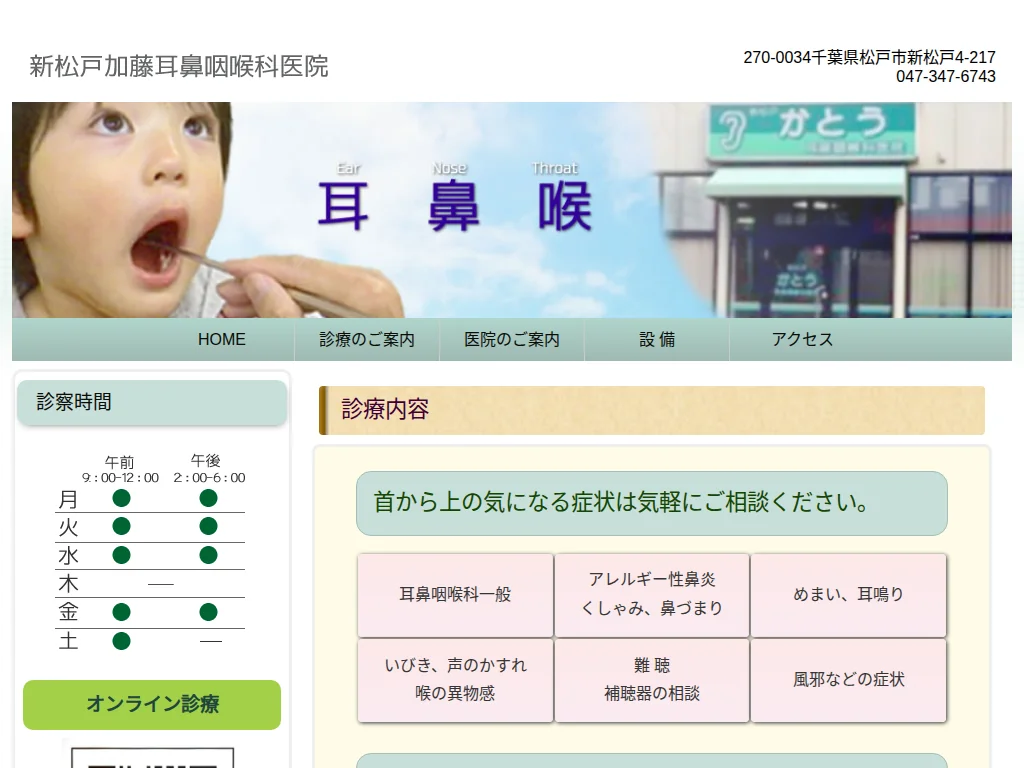Click the clinic name 新松戸加藤耳鼻咽喉科医院

point(180,67)
